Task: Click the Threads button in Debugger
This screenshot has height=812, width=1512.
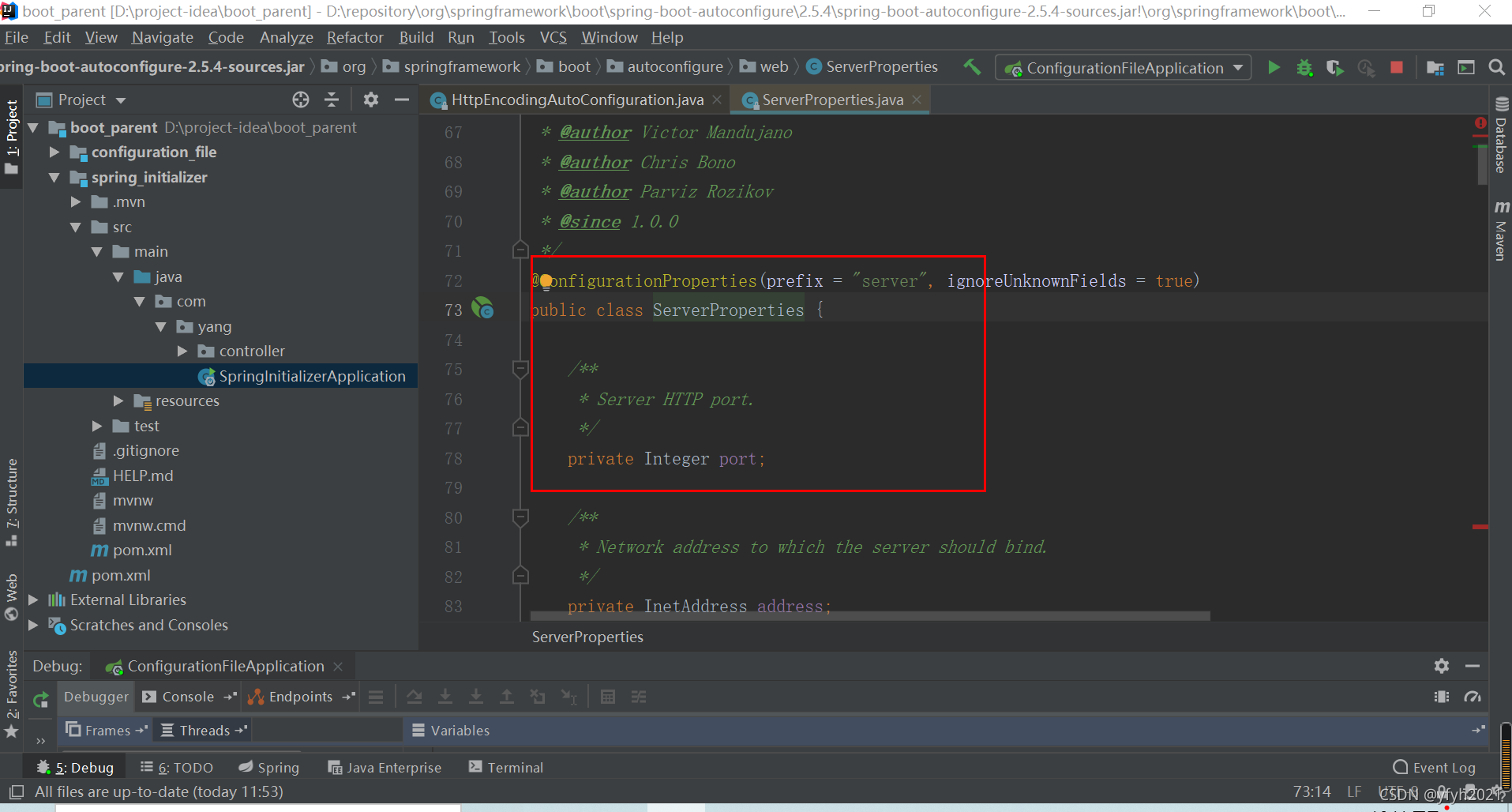Action: [x=202, y=730]
